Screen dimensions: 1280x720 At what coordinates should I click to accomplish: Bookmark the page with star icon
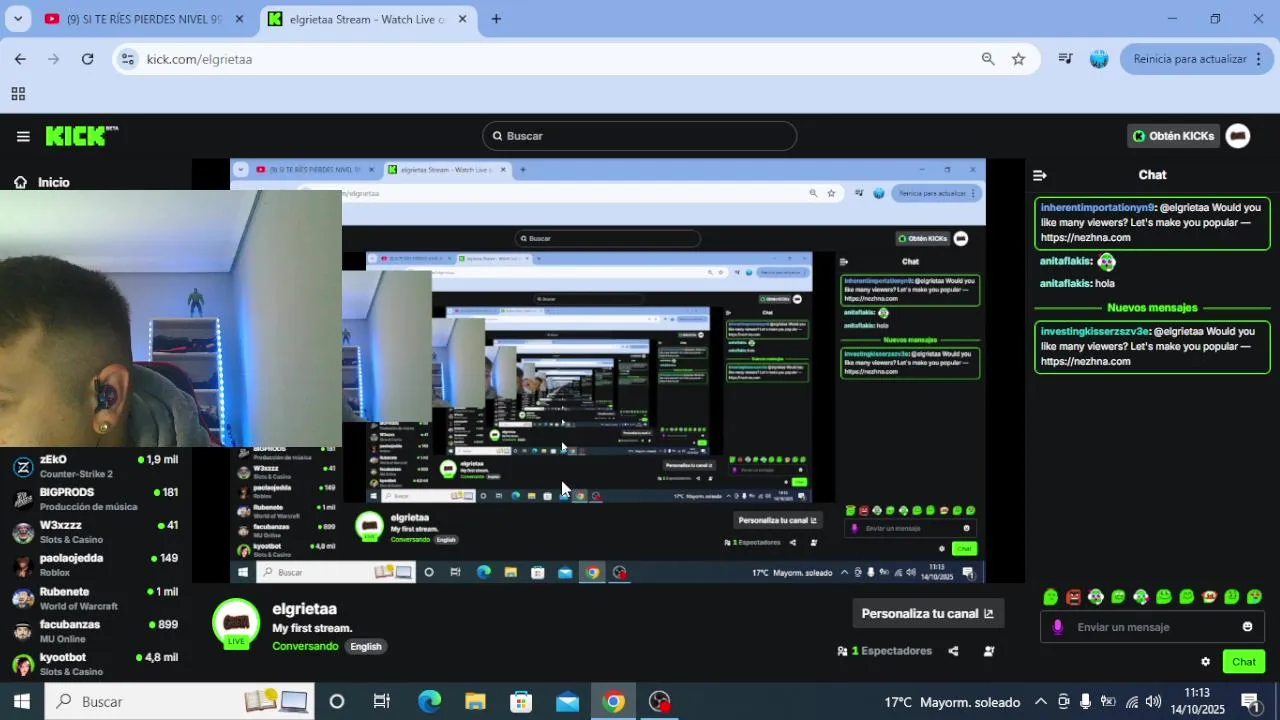click(x=1018, y=59)
